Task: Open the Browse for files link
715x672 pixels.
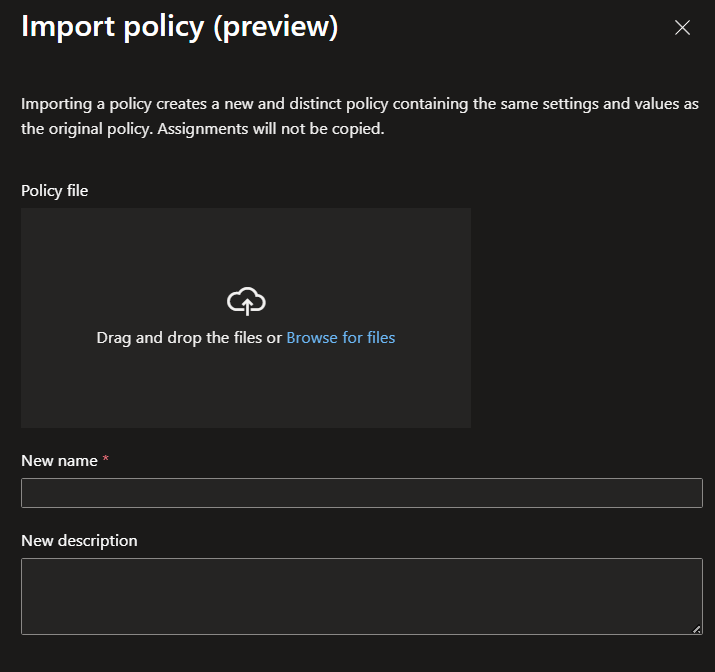Action: coord(340,338)
